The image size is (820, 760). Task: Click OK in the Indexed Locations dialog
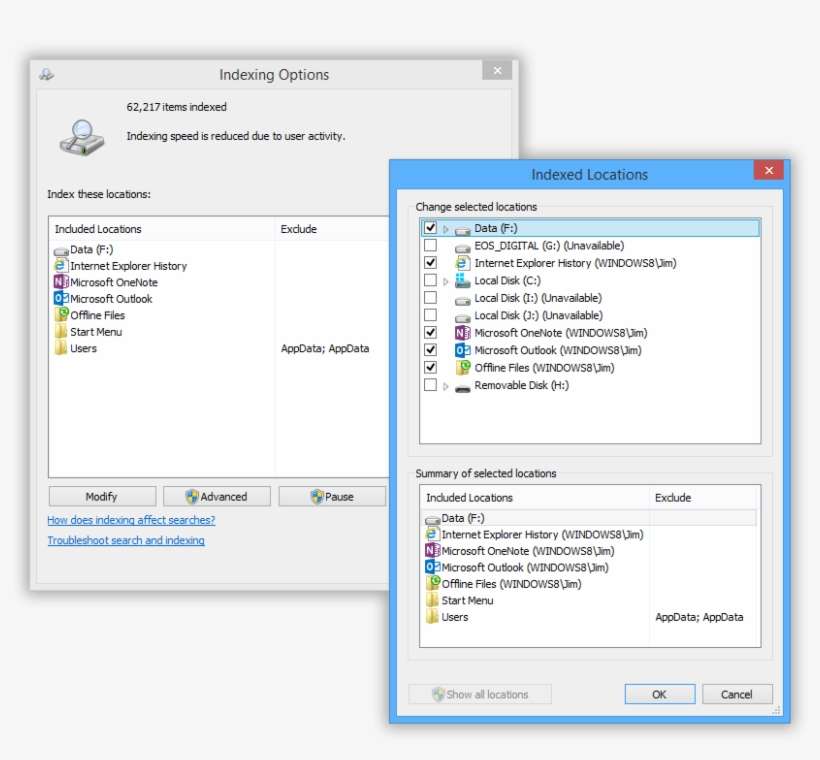coord(659,694)
